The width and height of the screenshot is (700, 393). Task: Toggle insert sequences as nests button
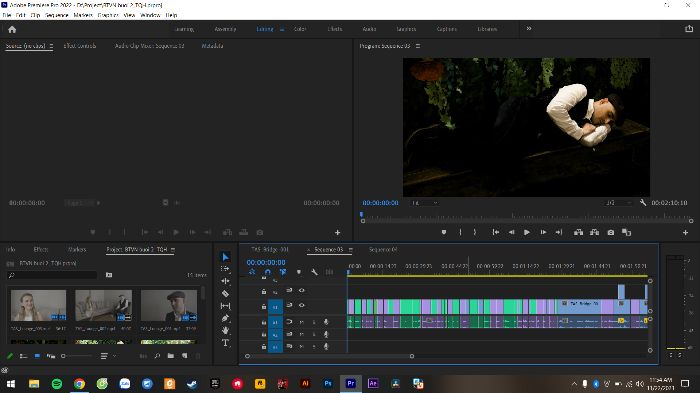(252, 272)
